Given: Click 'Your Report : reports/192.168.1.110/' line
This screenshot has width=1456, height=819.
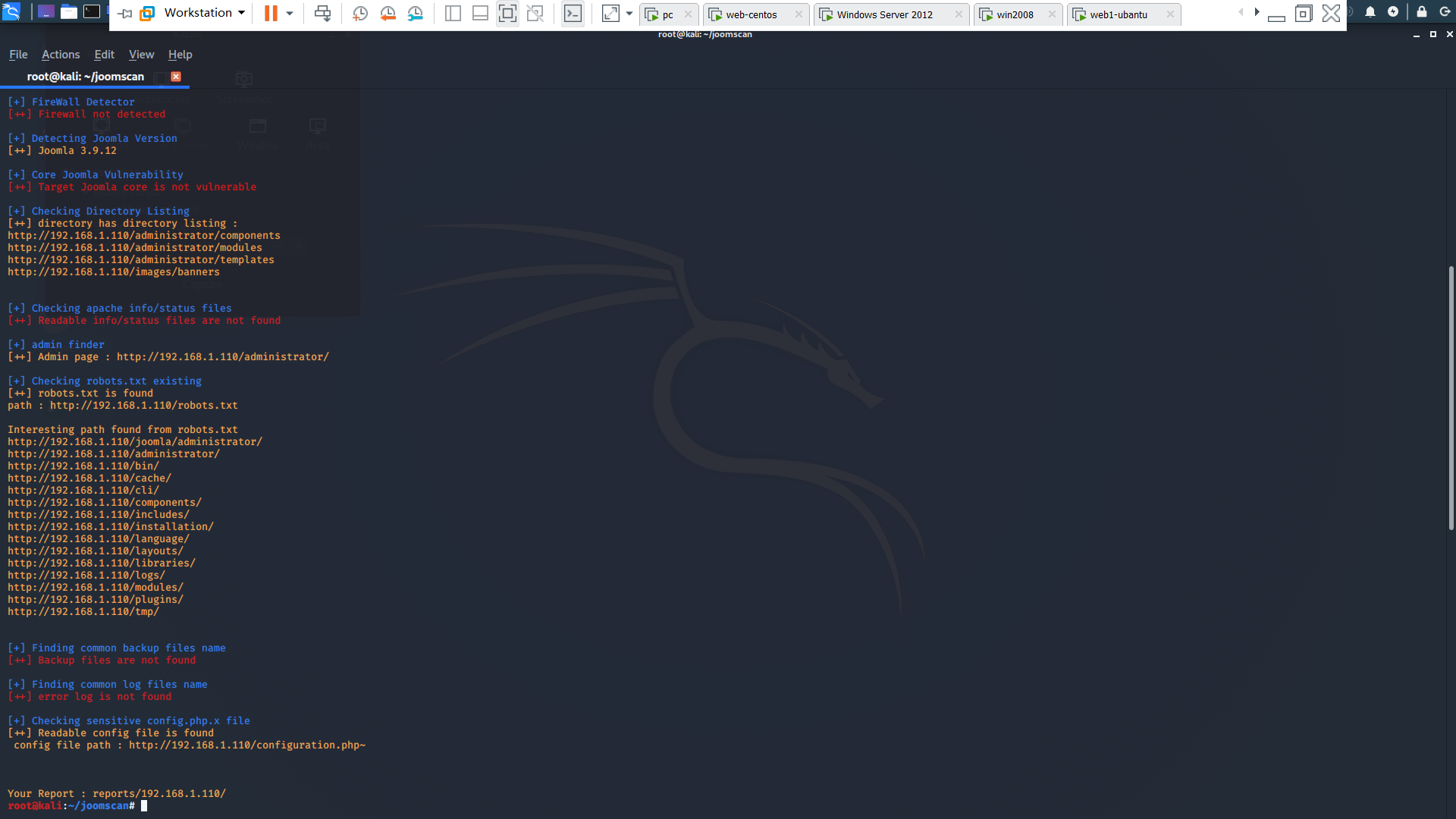Looking at the screenshot, I should coord(117,793).
